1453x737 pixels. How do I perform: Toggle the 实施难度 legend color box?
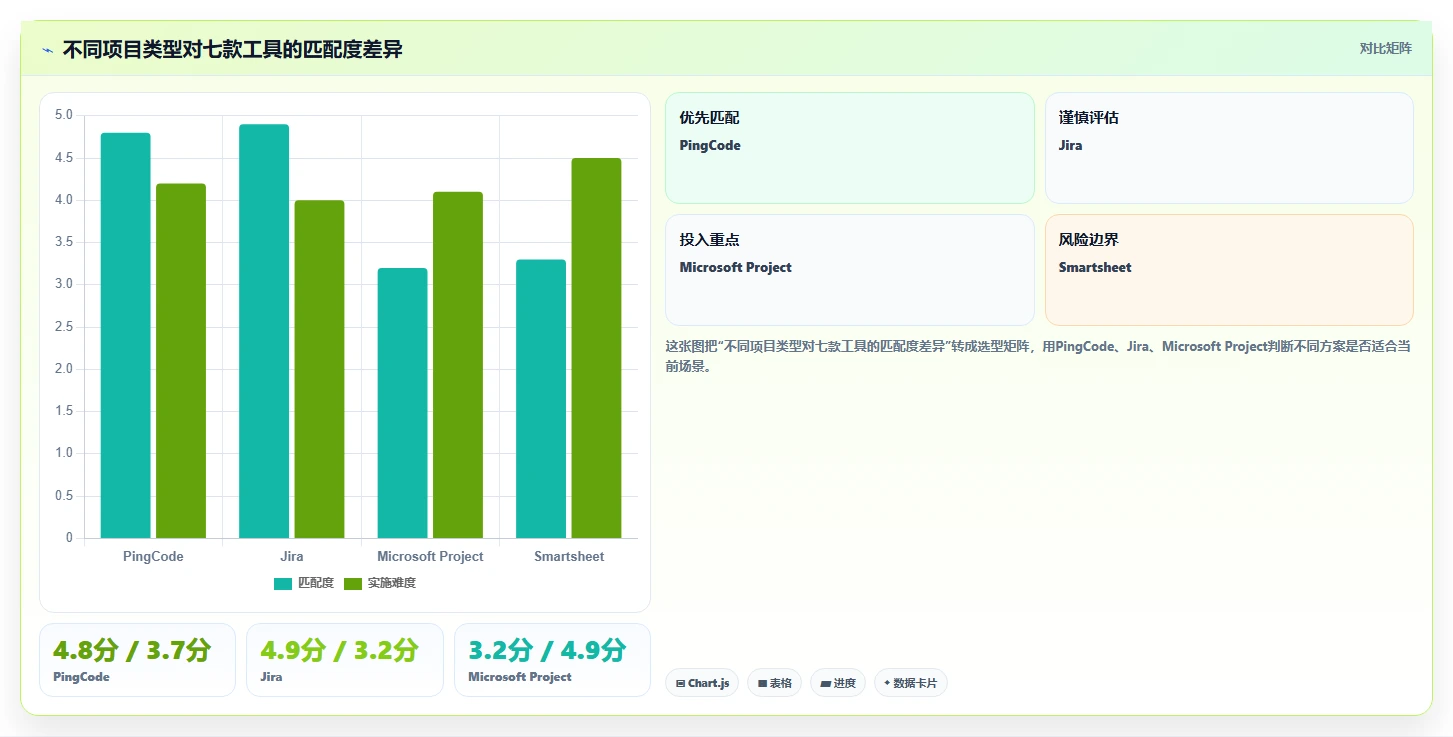coord(353,583)
